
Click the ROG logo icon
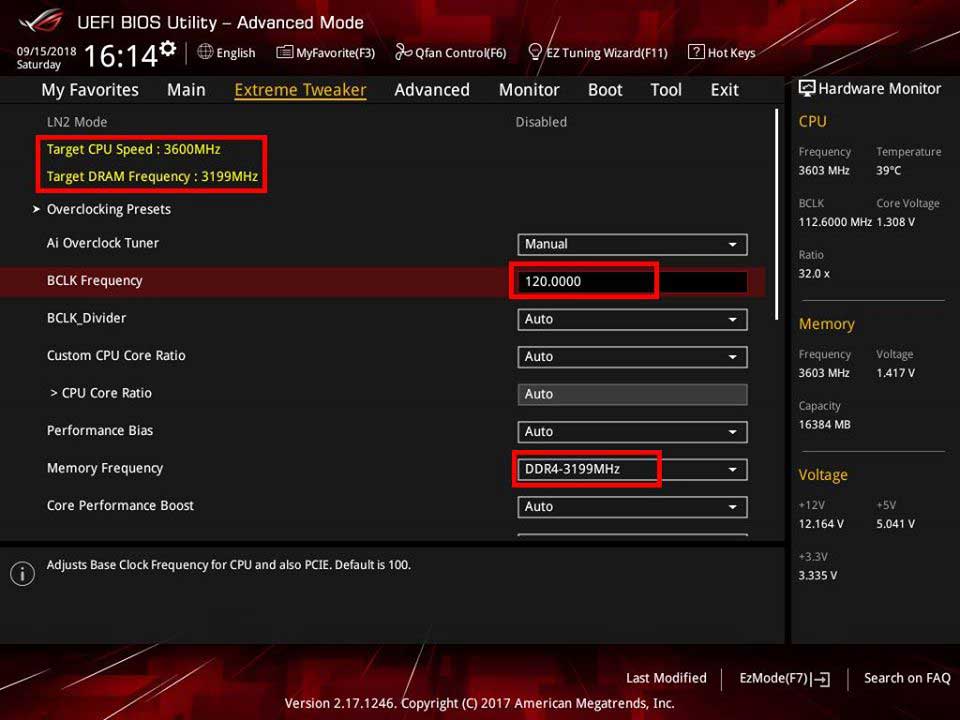click(40, 21)
